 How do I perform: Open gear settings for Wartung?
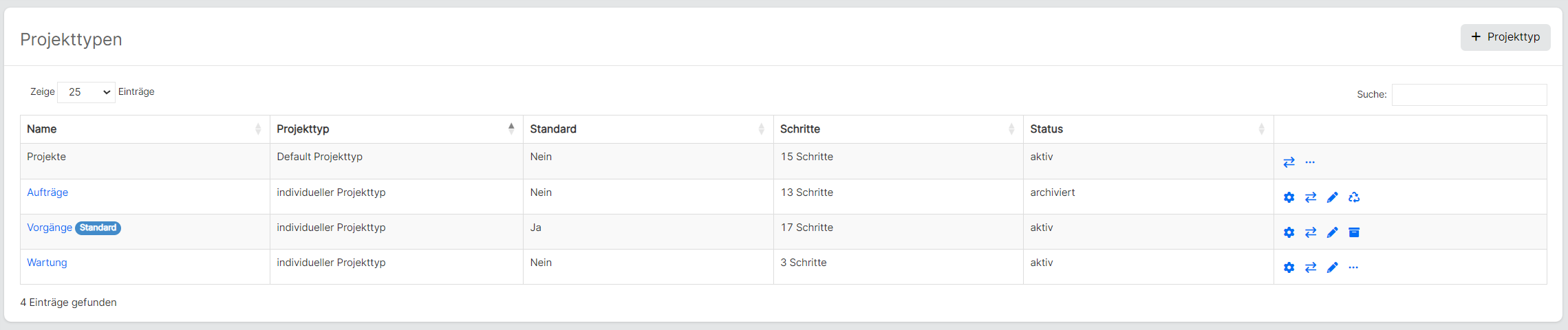click(1289, 267)
